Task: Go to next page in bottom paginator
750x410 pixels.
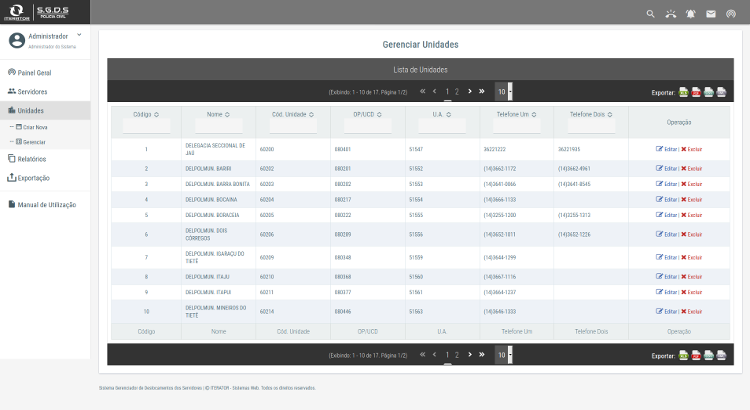Action: (x=470, y=355)
